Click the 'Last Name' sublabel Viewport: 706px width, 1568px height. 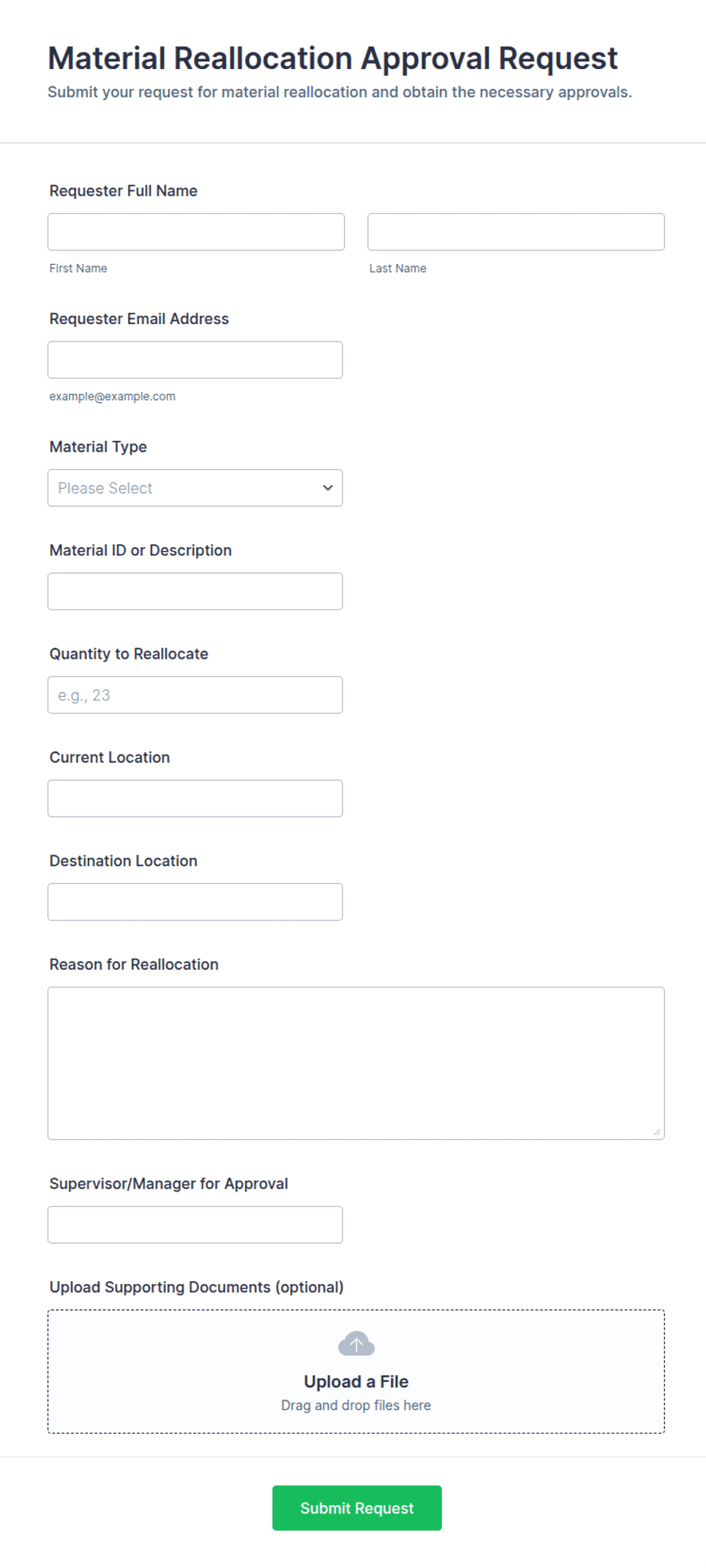pyautogui.click(x=398, y=269)
